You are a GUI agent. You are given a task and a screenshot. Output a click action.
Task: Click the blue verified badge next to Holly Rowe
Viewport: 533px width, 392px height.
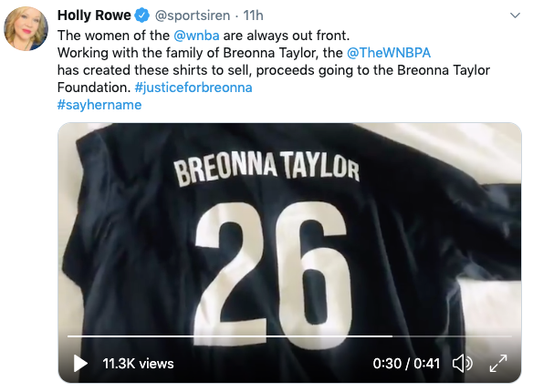pos(142,15)
